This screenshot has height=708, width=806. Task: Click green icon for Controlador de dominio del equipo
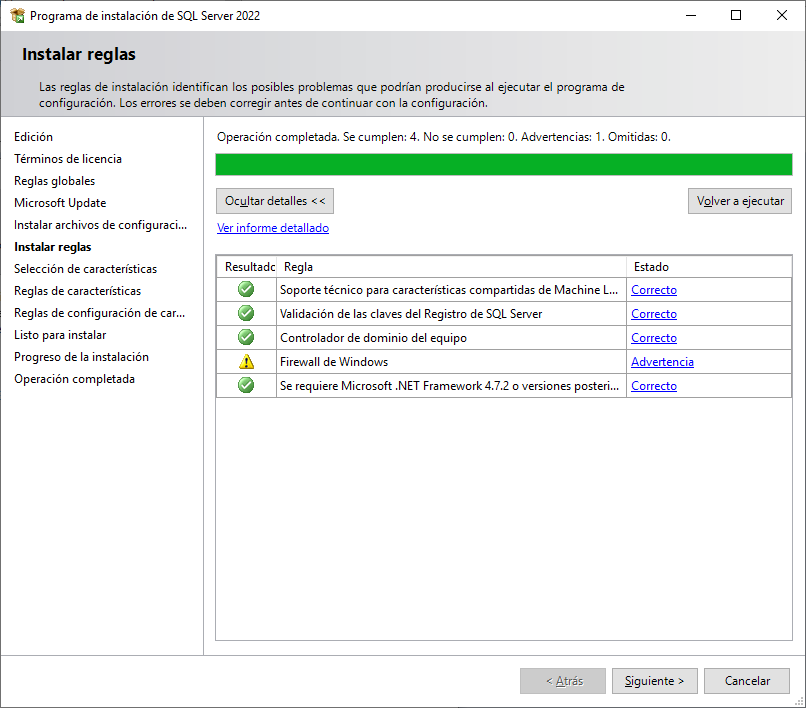click(245, 337)
